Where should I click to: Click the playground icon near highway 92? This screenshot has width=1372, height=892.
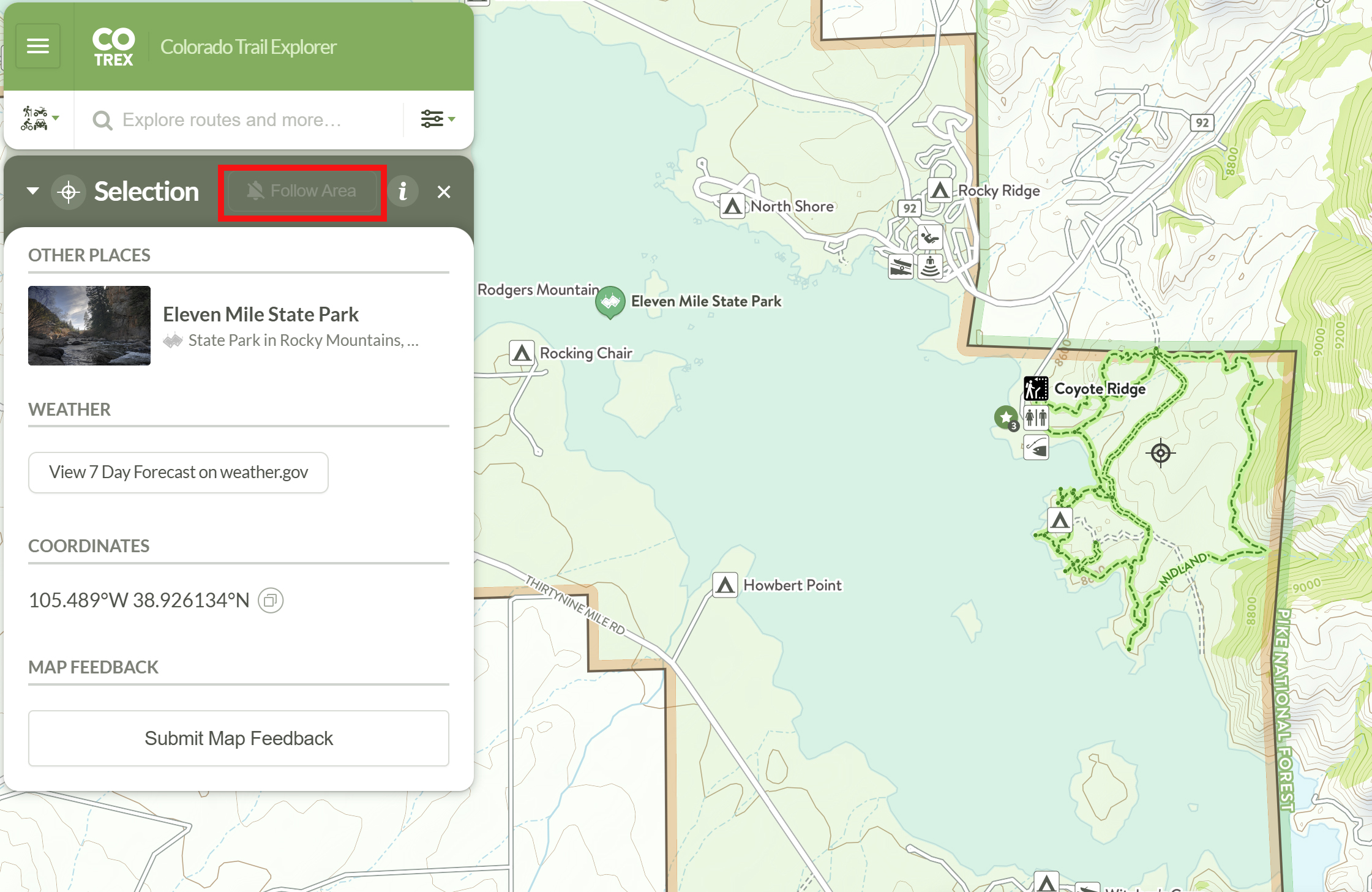[930, 238]
